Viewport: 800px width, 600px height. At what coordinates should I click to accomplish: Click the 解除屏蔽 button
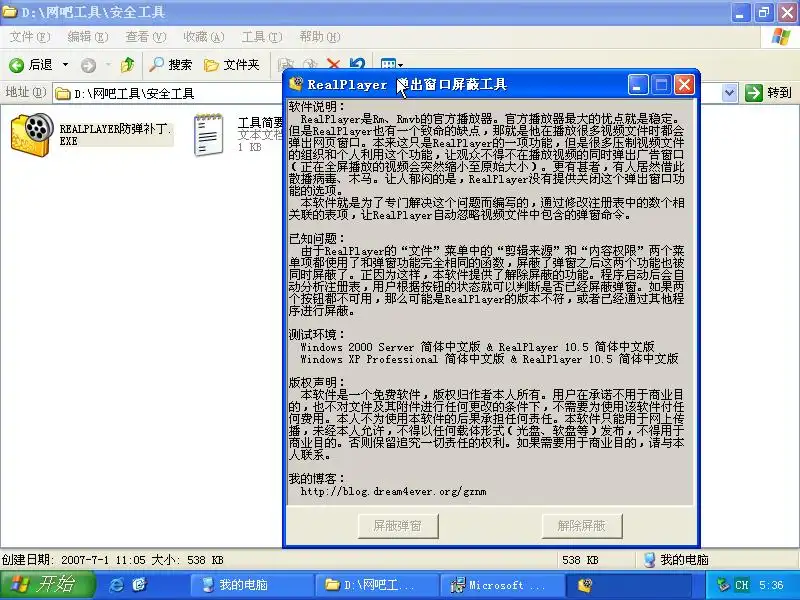(x=582, y=526)
